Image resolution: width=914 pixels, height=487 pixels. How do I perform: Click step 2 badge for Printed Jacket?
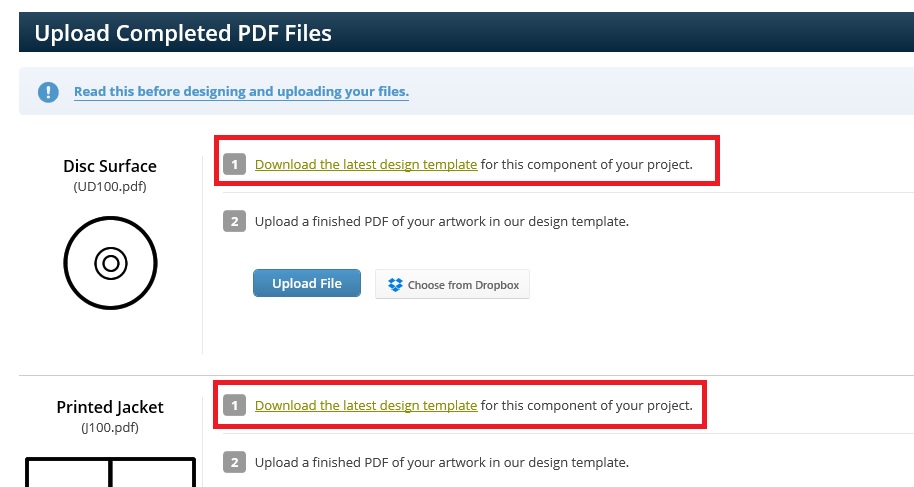point(234,463)
